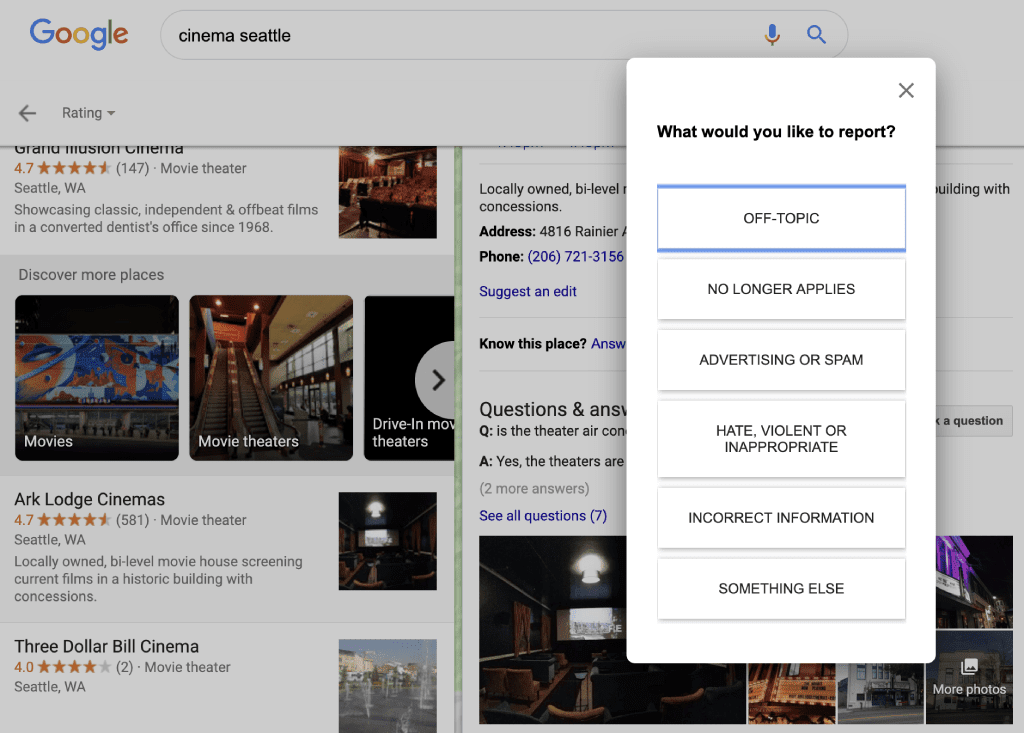Click the Ask a question button

[x=972, y=421]
